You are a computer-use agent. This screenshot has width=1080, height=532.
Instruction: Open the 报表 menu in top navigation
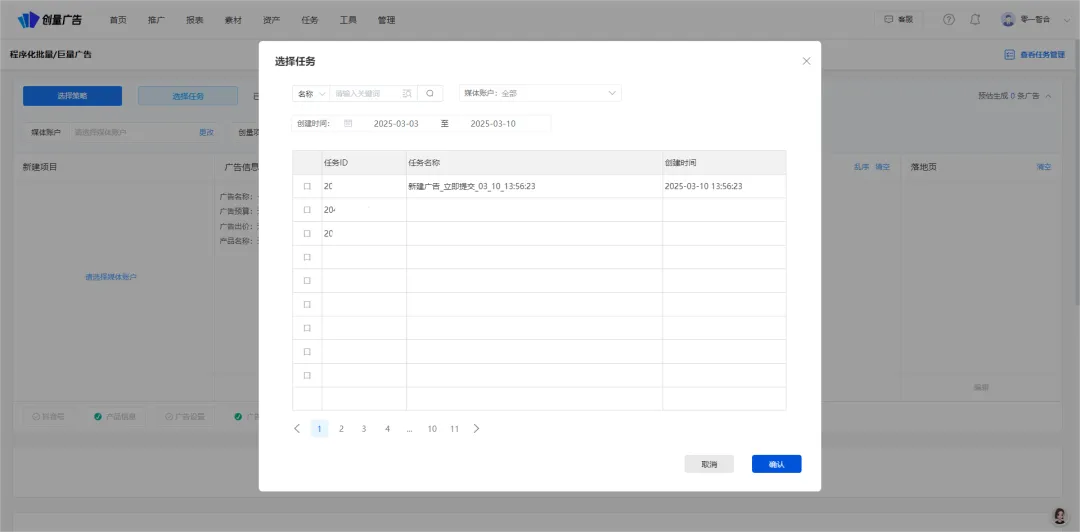click(195, 20)
